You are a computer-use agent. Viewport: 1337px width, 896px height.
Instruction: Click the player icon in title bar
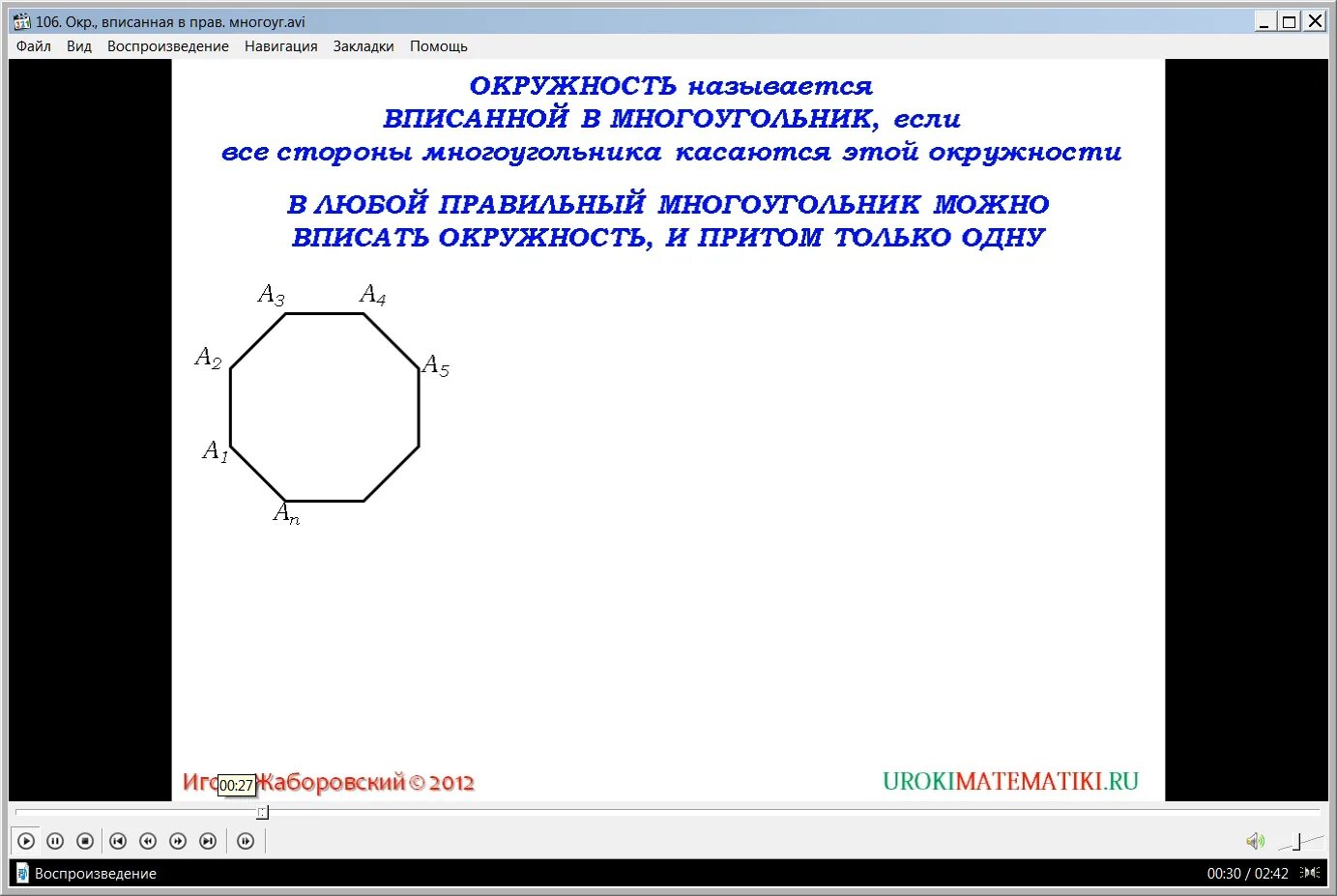click(x=21, y=21)
